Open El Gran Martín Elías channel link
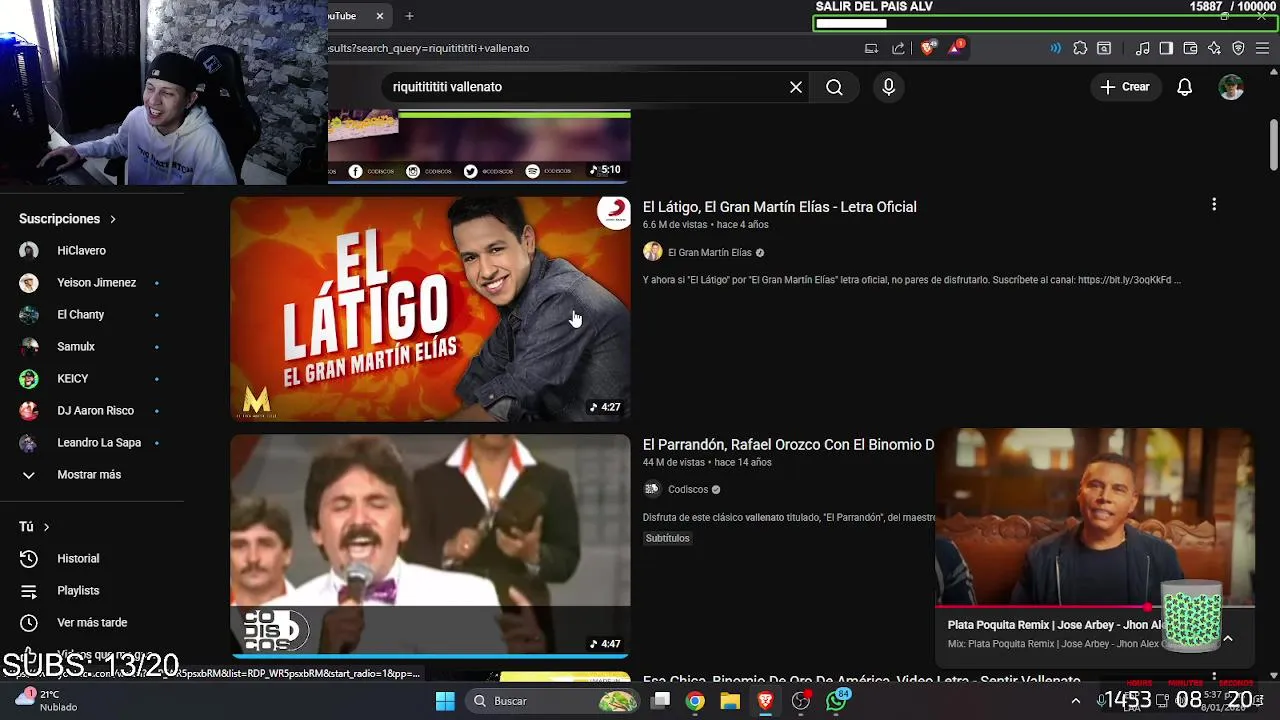The height and width of the screenshot is (720, 1280). point(709,253)
